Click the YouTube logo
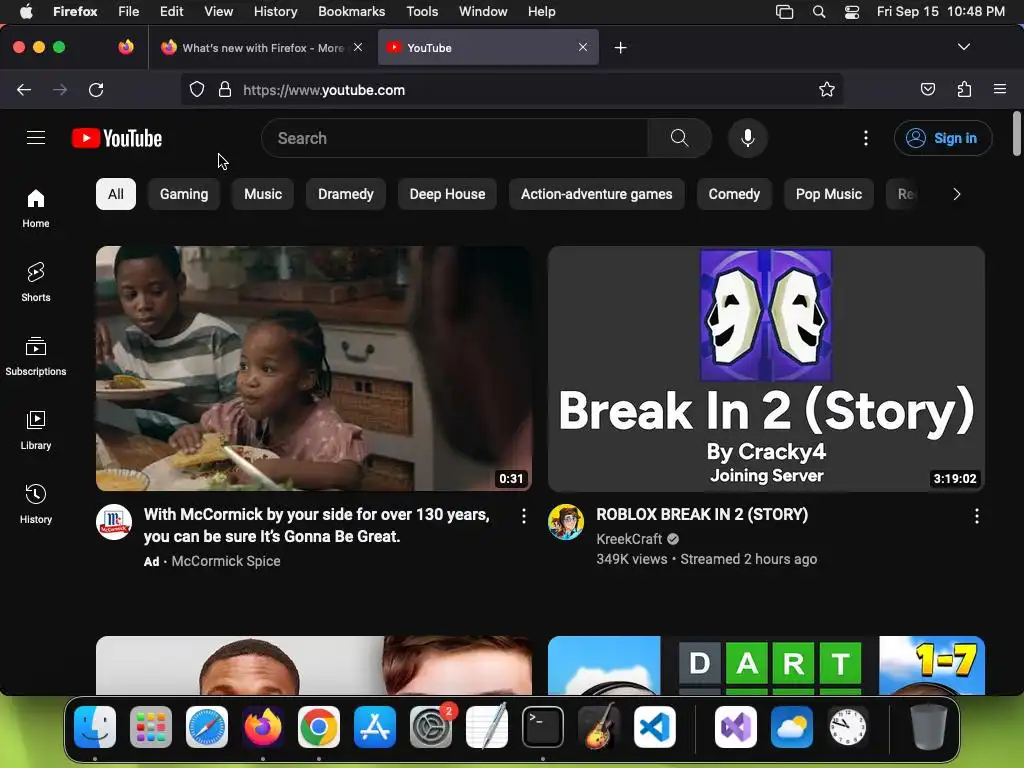The height and width of the screenshot is (768, 1024). 117,138
